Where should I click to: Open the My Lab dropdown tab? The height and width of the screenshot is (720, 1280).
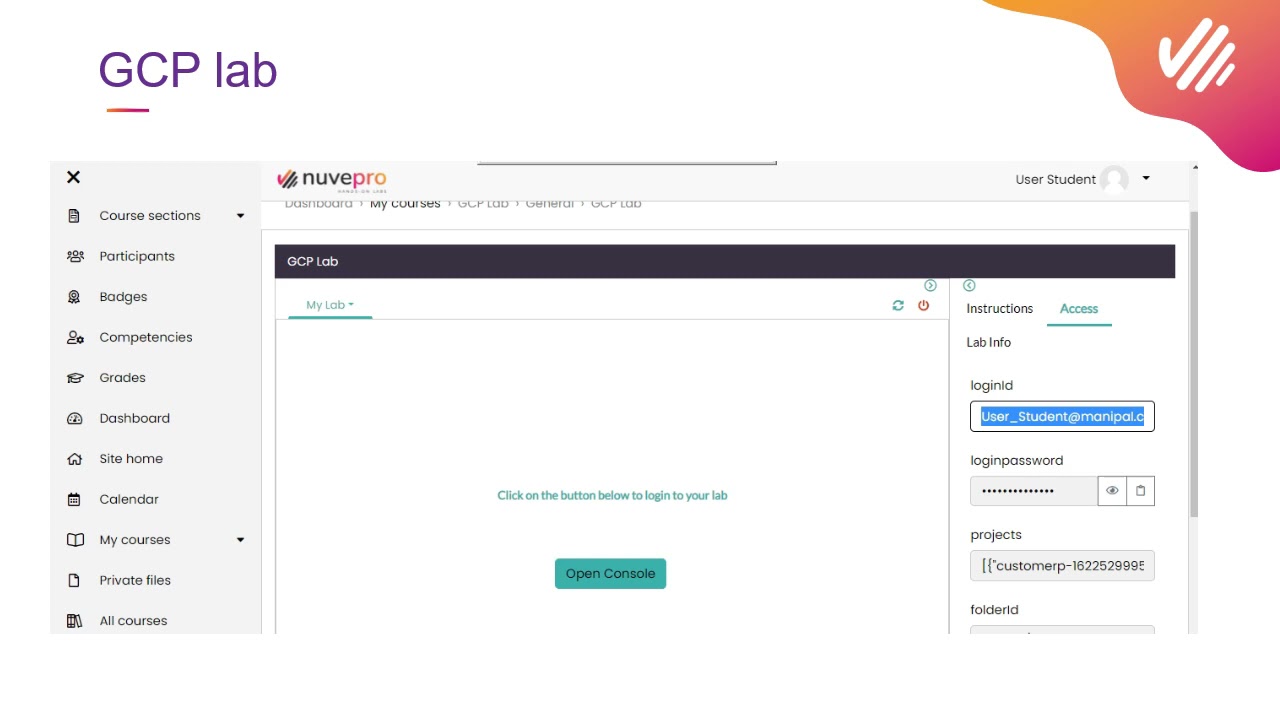click(x=330, y=305)
